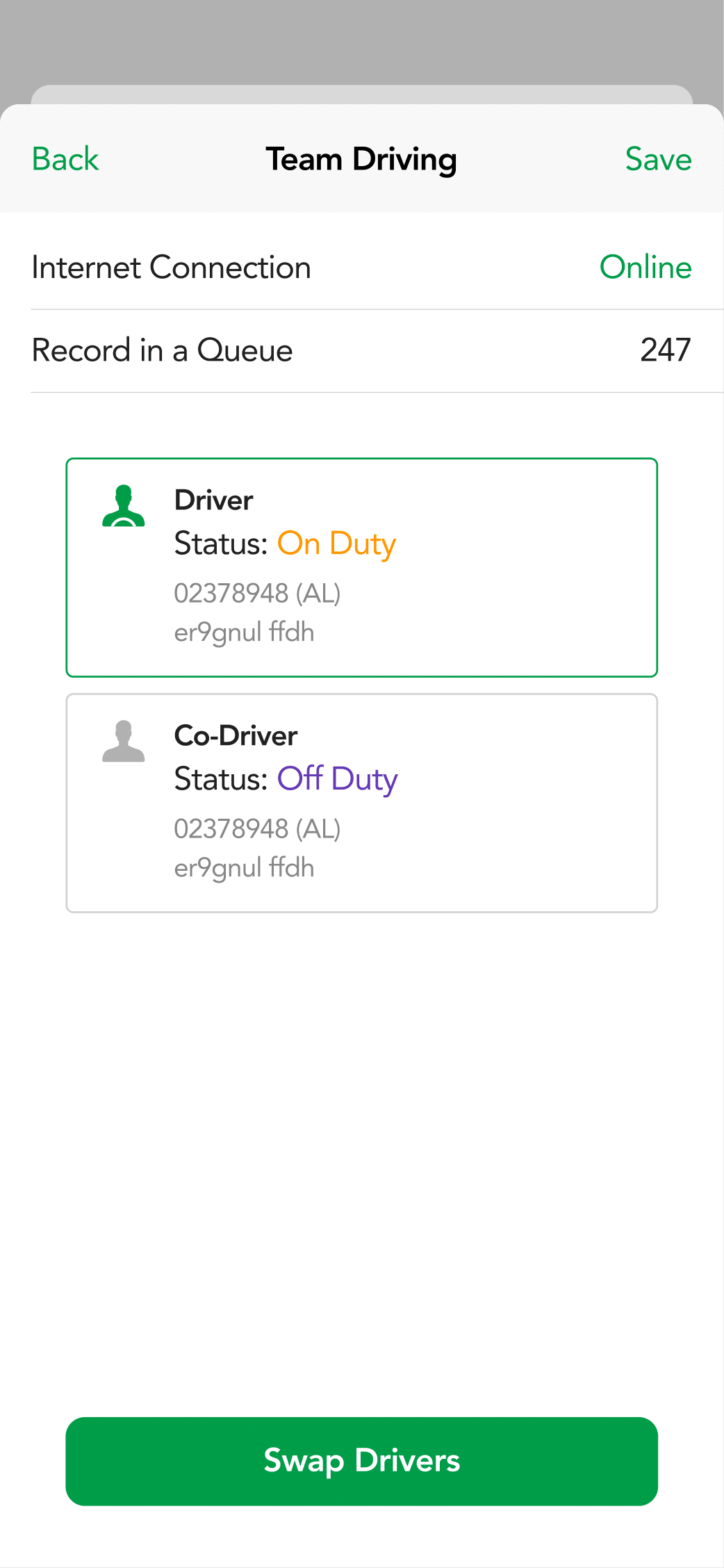Click the green Driver steering-wheel icon

[124, 505]
